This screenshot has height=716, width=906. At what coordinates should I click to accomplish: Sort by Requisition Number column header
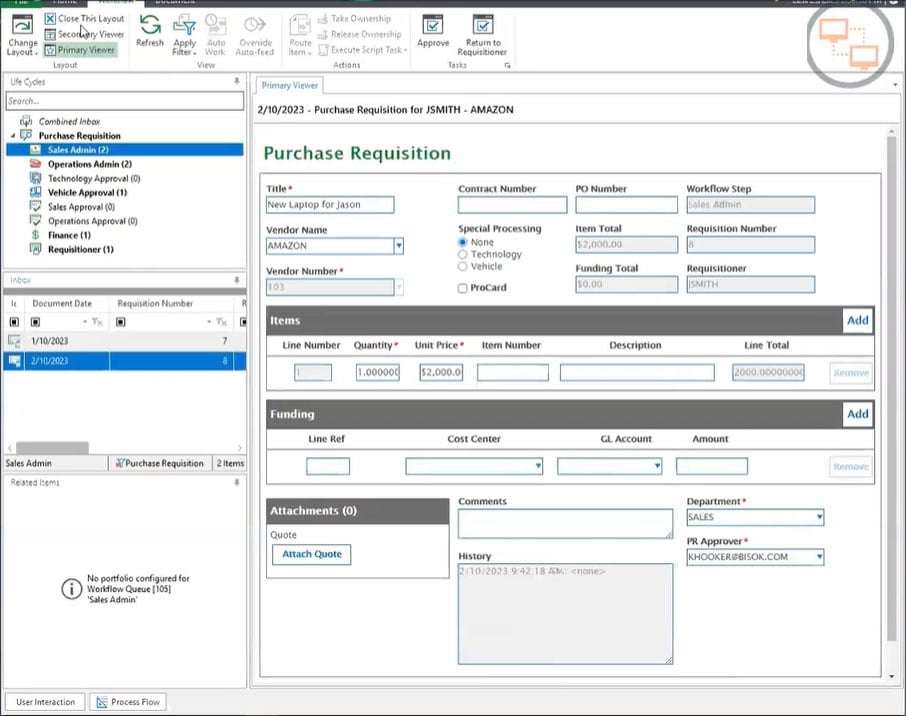tap(155, 303)
